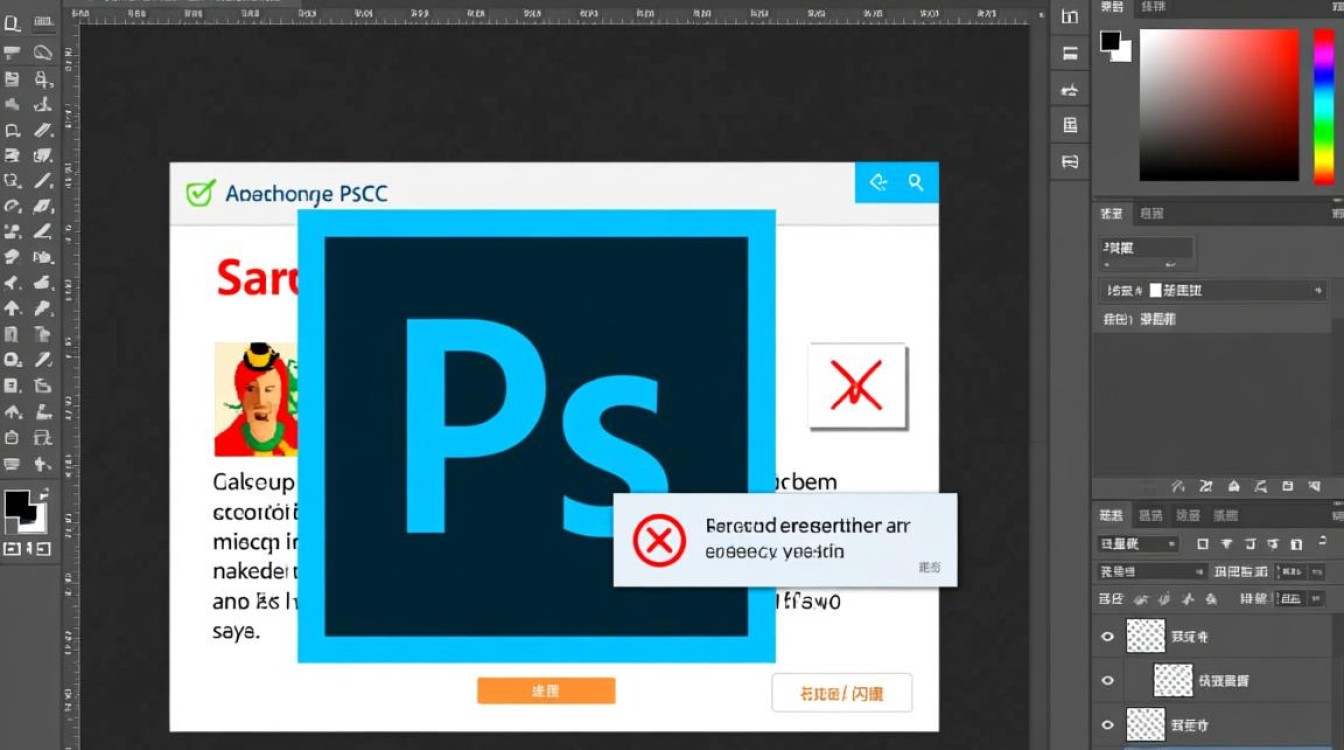Select the indented layer's checkered thumbnail

click(1173, 680)
